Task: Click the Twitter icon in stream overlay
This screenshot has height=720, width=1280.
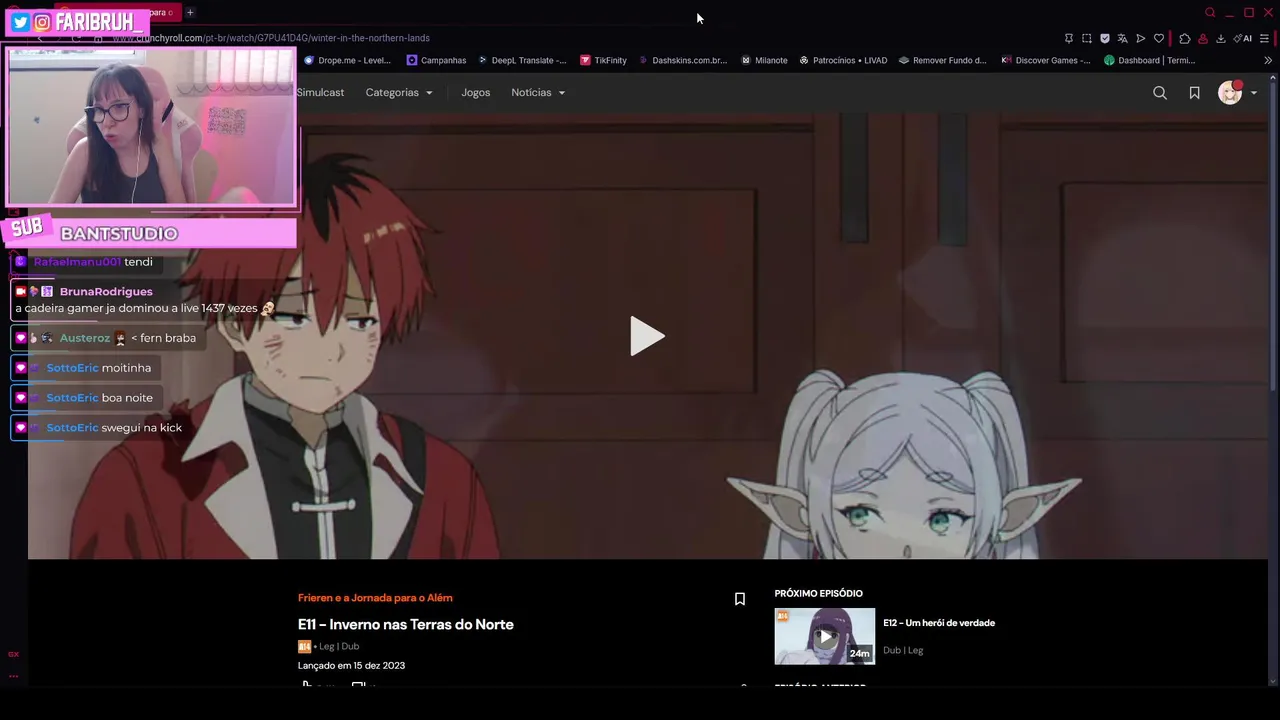Action: 20,22
